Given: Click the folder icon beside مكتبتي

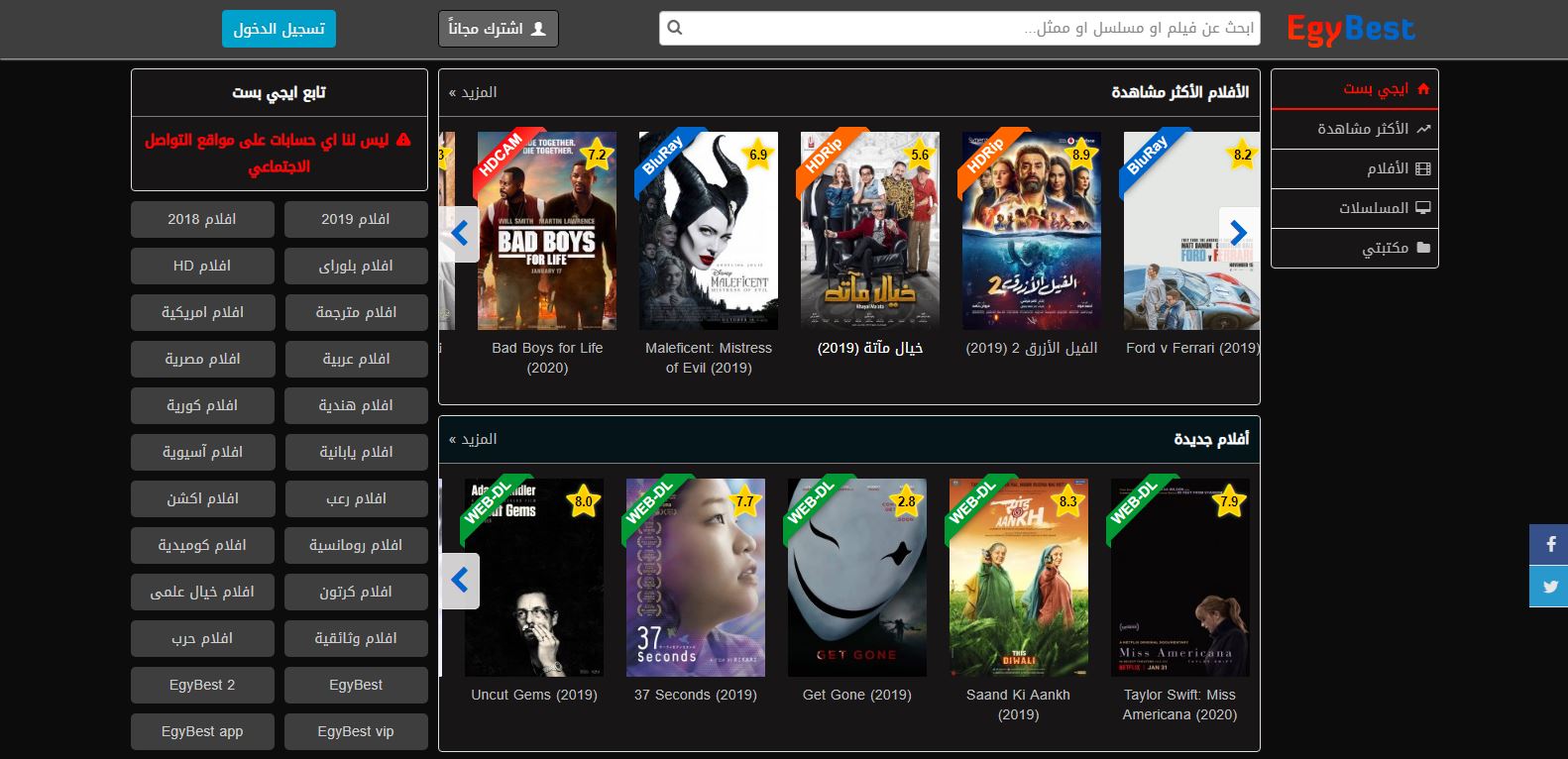Looking at the screenshot, I should click(x=1423, y=248).
